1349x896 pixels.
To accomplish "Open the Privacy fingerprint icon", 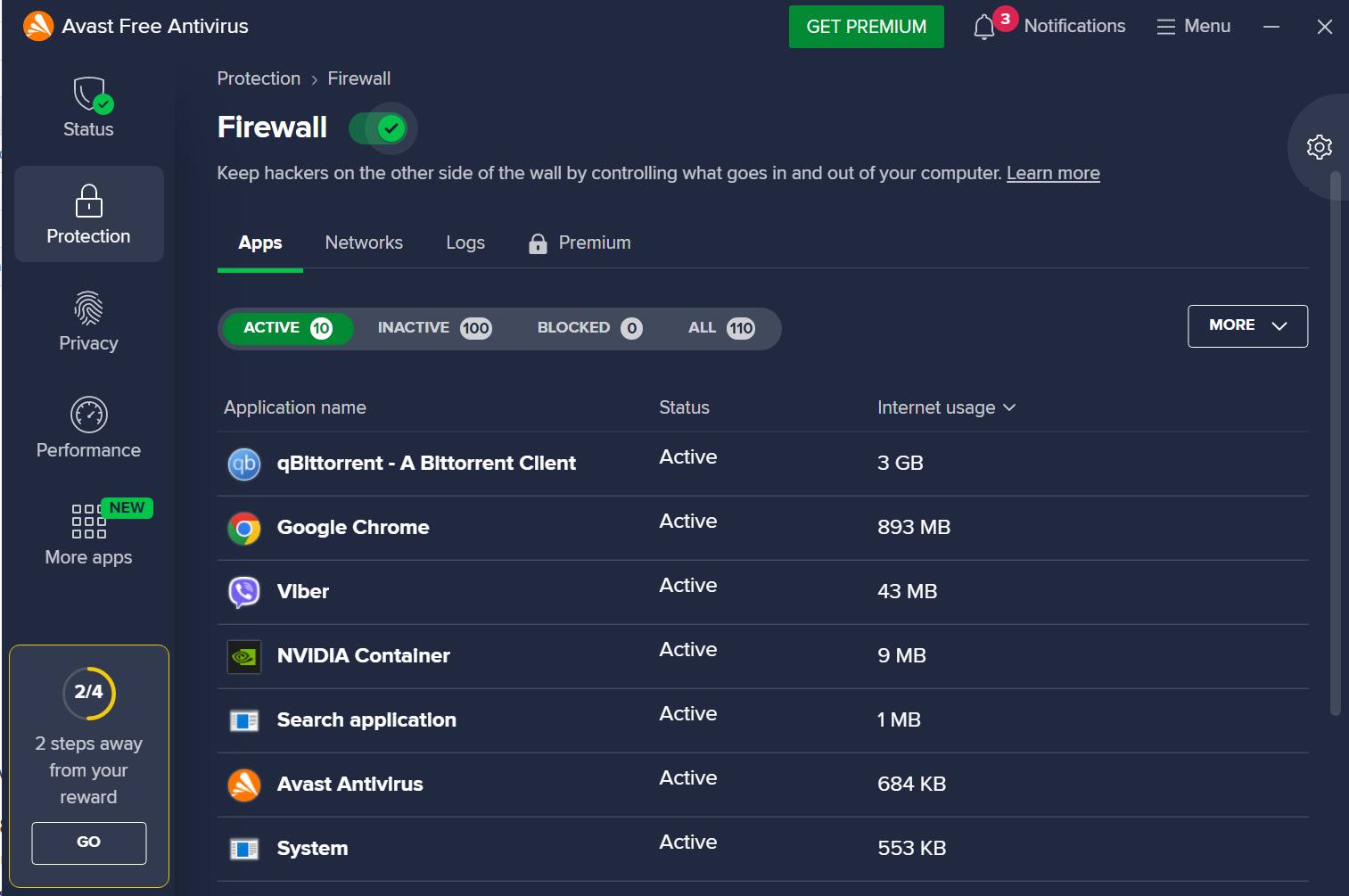I will 88,308.
